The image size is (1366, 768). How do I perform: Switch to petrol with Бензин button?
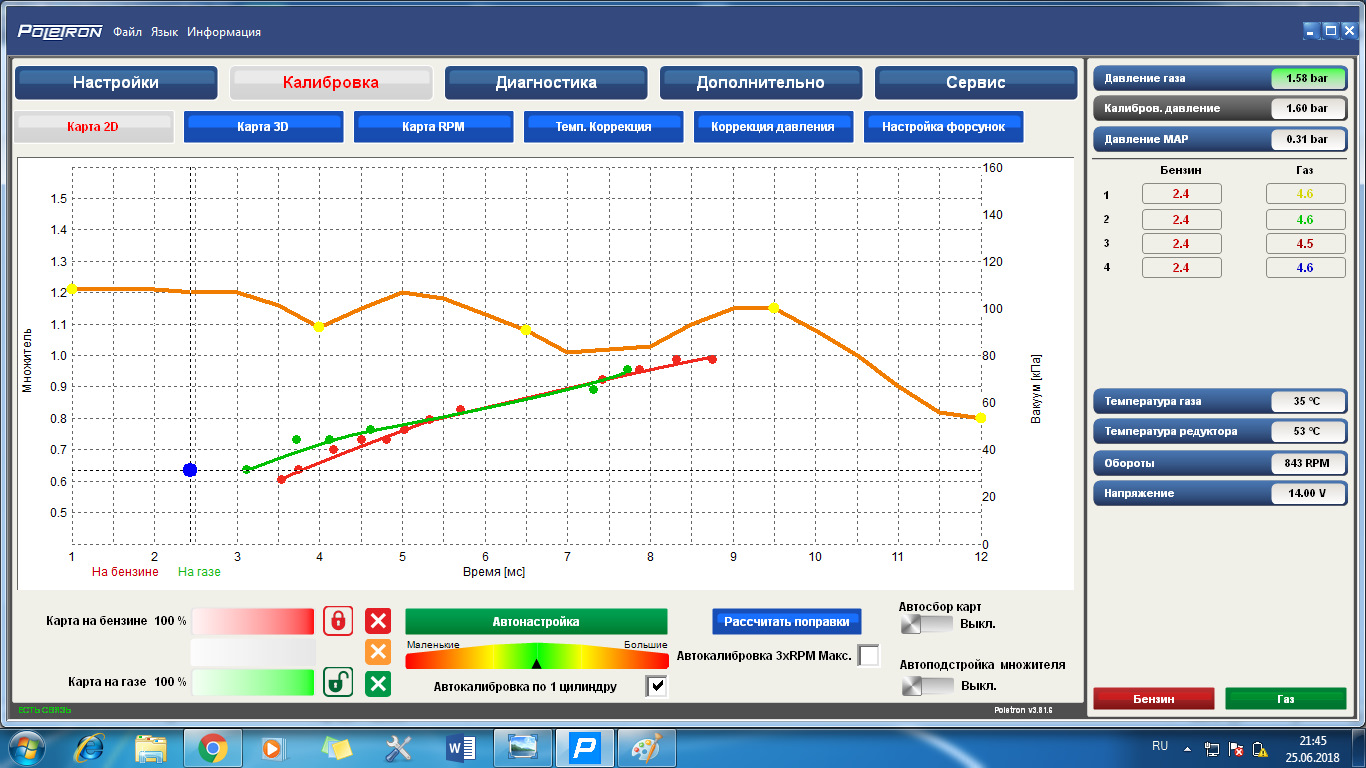coord(1154,699)
